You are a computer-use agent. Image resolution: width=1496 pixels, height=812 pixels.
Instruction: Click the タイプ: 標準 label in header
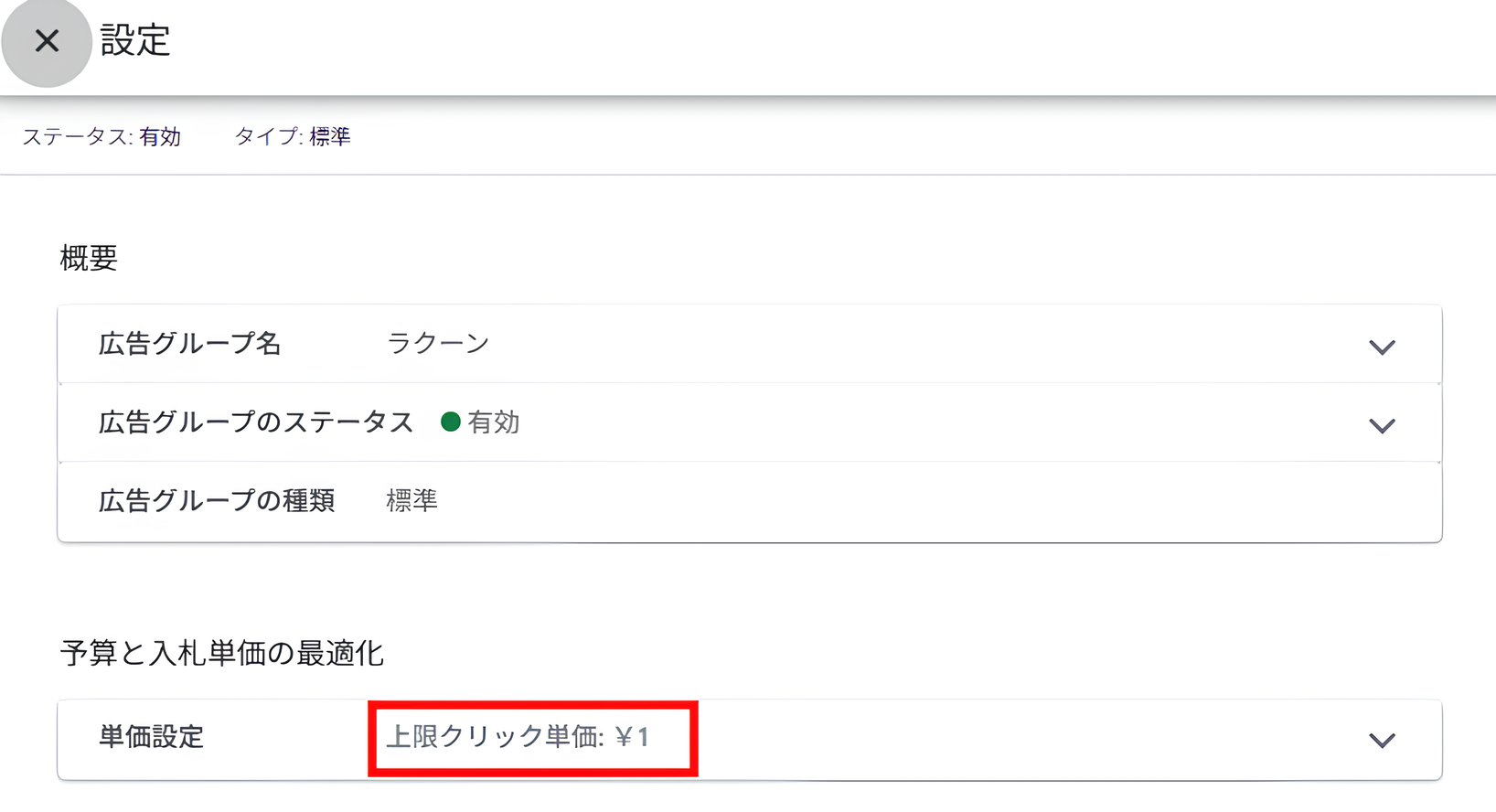[x=293, y=137]
